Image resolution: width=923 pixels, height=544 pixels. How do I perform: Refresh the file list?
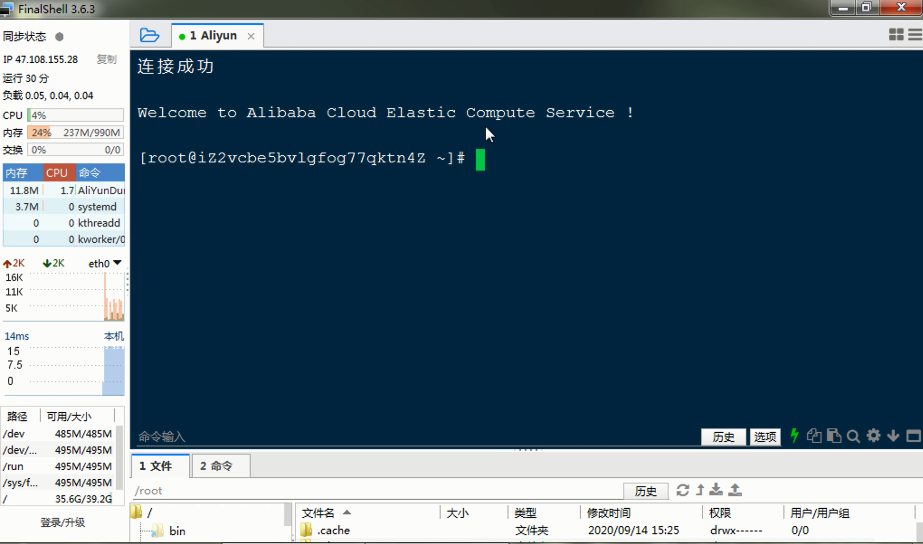[683, 490]
